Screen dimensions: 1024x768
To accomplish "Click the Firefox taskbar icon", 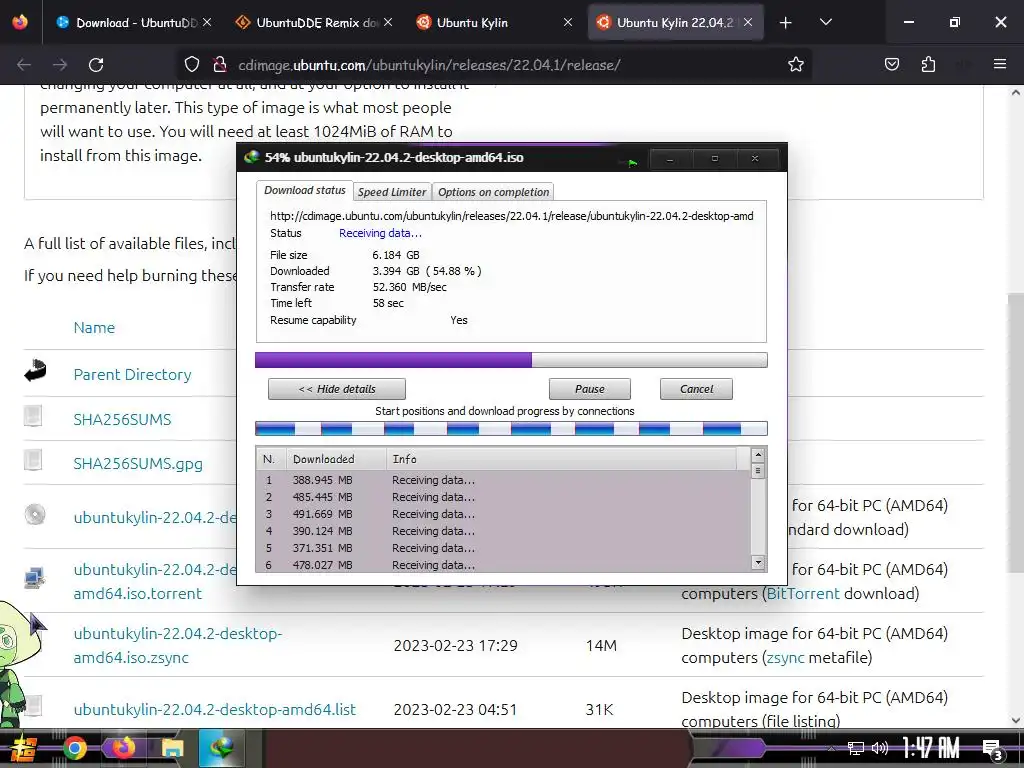I will 123,748.
